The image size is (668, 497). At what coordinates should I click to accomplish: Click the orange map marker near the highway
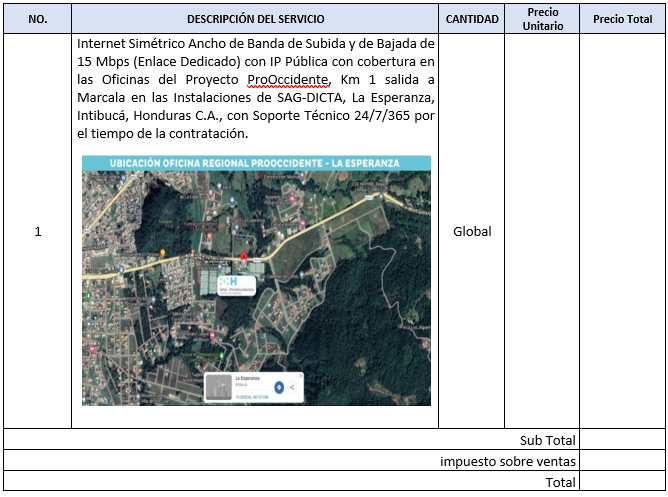162,254
